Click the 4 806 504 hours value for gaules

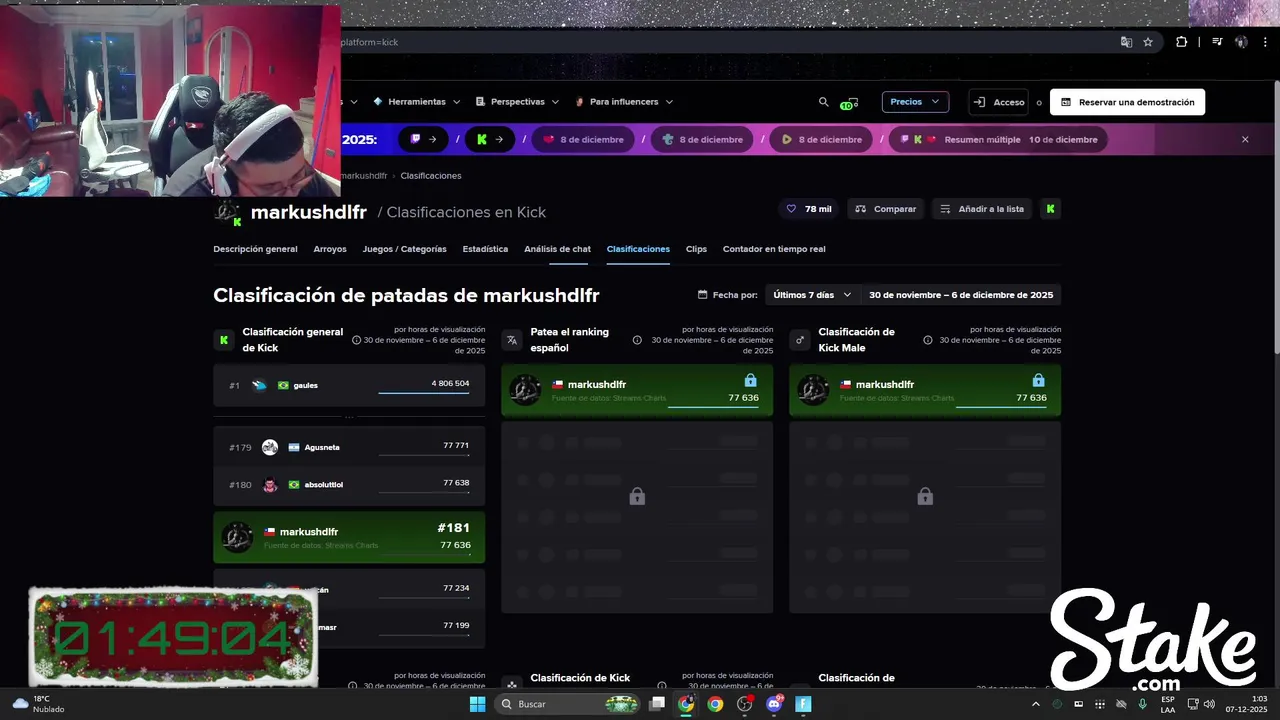pyautogui.click(x=450, y=384)
